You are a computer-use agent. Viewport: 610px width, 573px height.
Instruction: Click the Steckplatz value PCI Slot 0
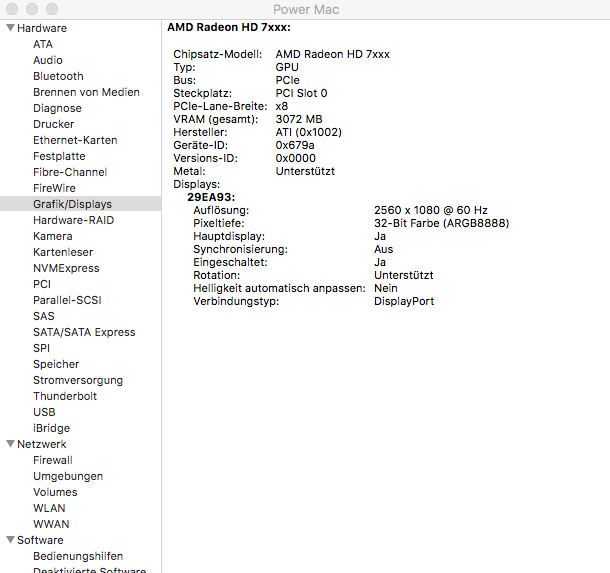pyautogui.click(x=301, y=93)
